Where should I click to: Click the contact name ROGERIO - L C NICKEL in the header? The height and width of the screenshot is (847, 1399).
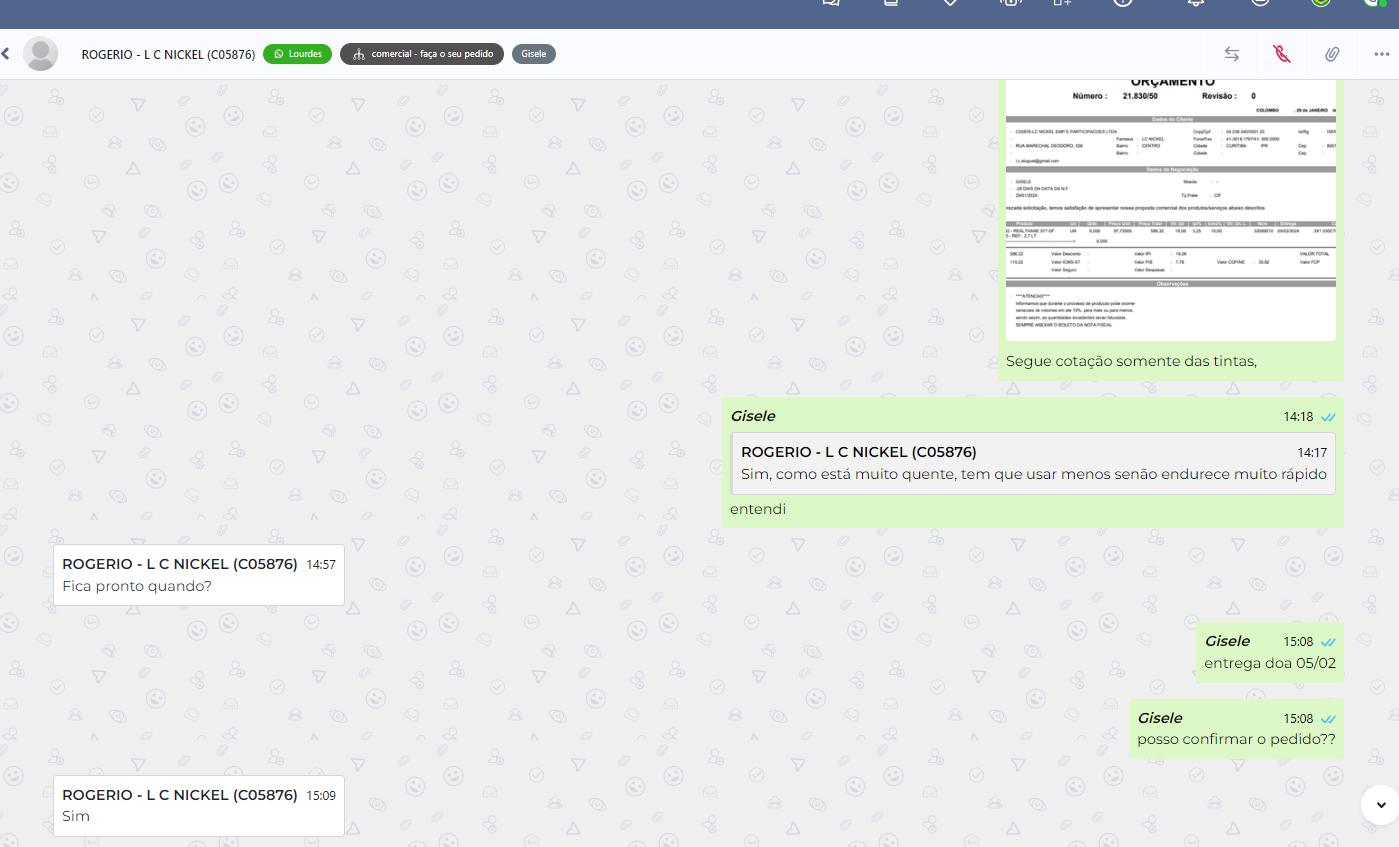point(168,54)
